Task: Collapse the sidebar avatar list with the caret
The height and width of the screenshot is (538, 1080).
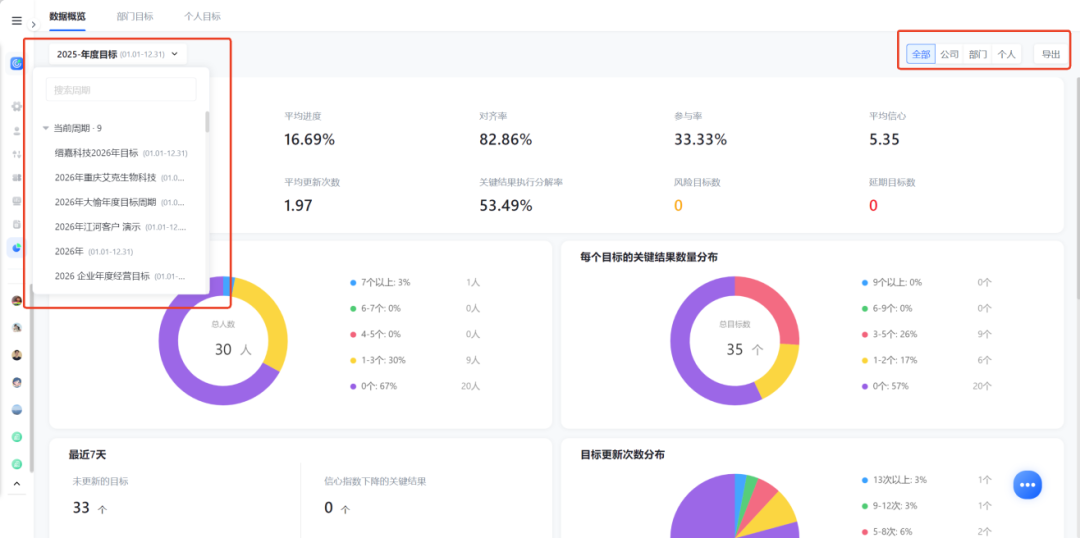Action: pyautogui.click(x=17, y=484)
